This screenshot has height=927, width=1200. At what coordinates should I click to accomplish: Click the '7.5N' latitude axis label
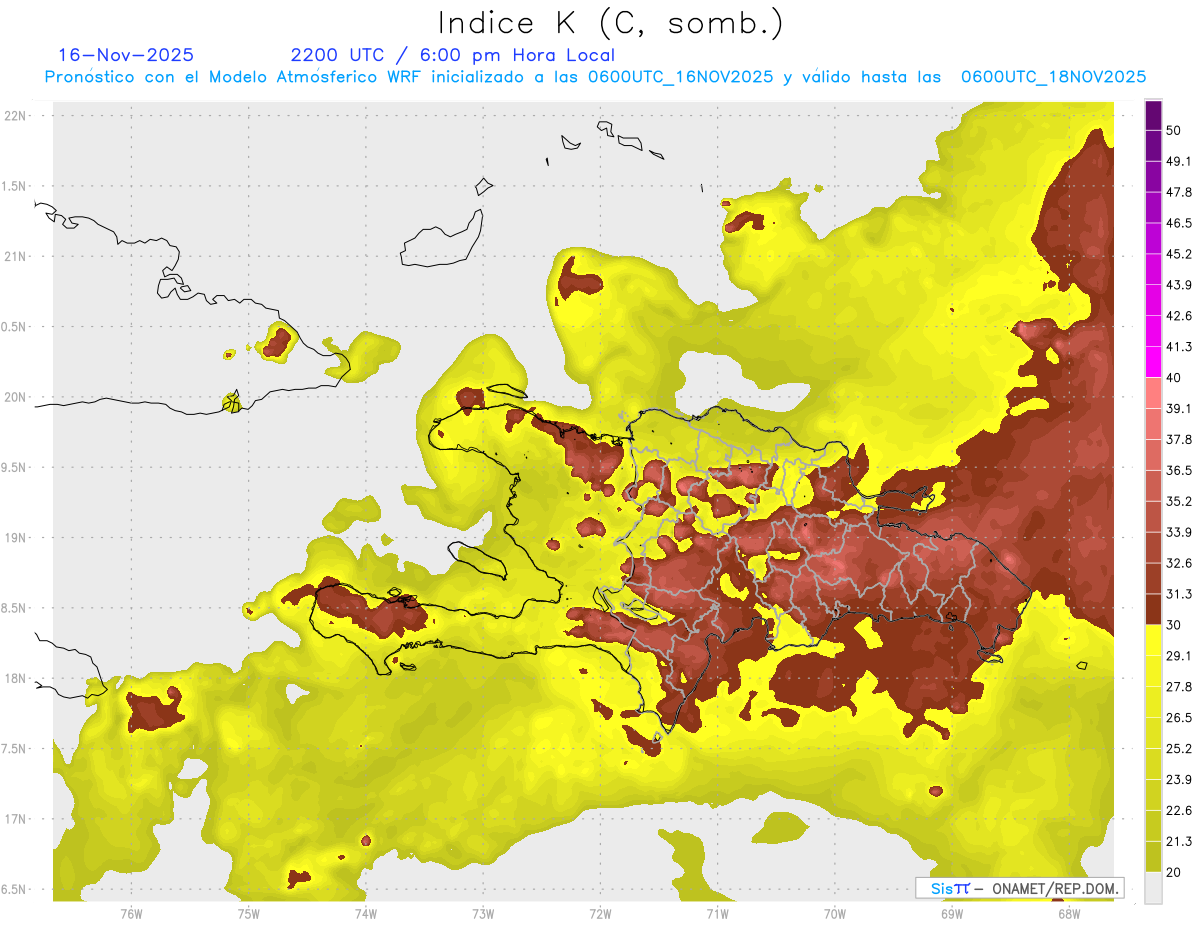(15, 748)
